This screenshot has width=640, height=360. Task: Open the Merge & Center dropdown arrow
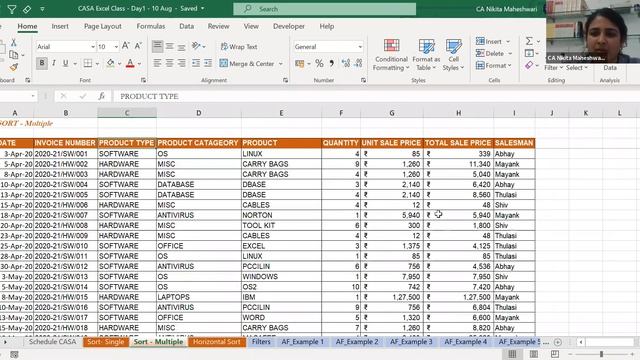(x=280, y=64)
